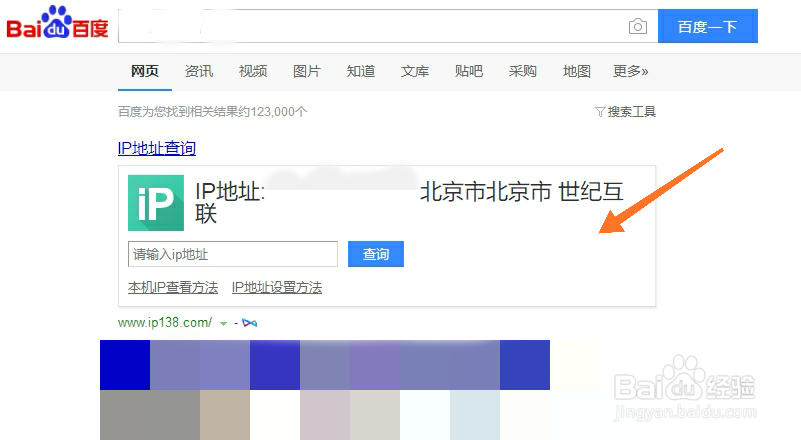
Task: Open the 地图 tab
Action: pyautogui.click(x=577, y=71)
